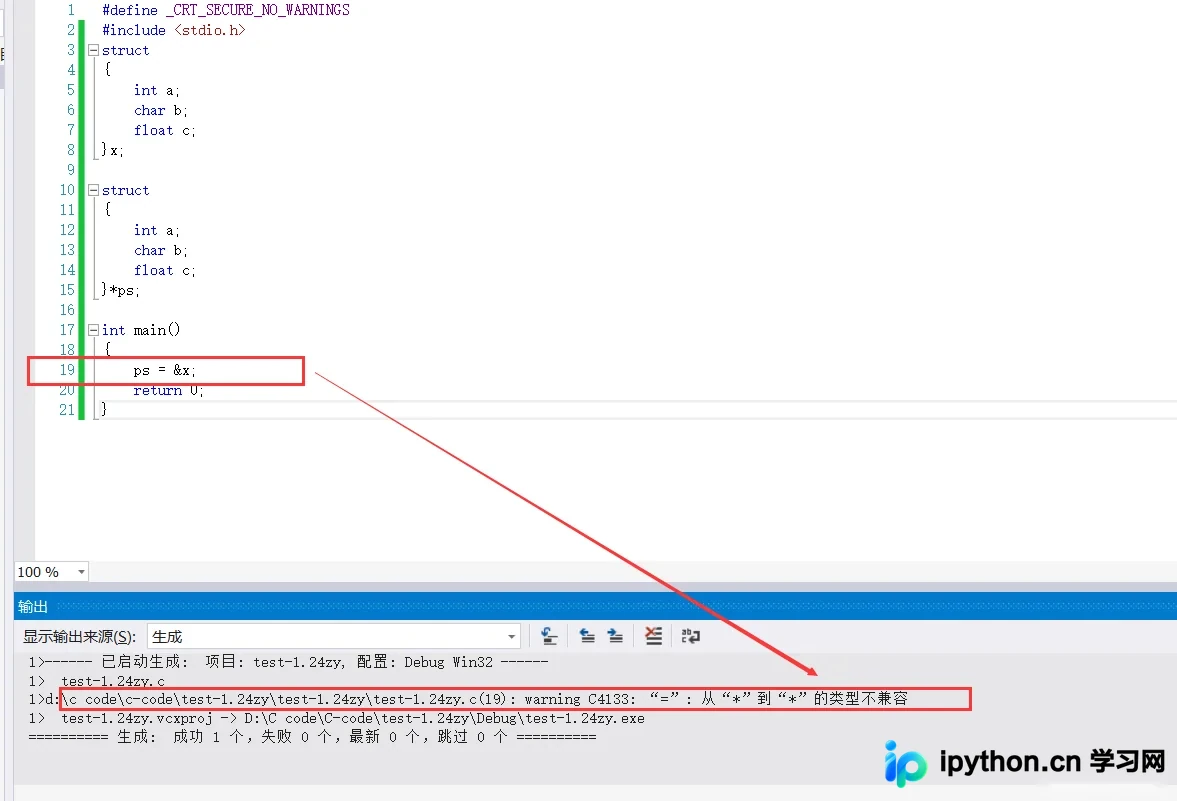Toggle word wrap in the output panel
Viewport: 1177px width, 801px height.
point(691,637)
